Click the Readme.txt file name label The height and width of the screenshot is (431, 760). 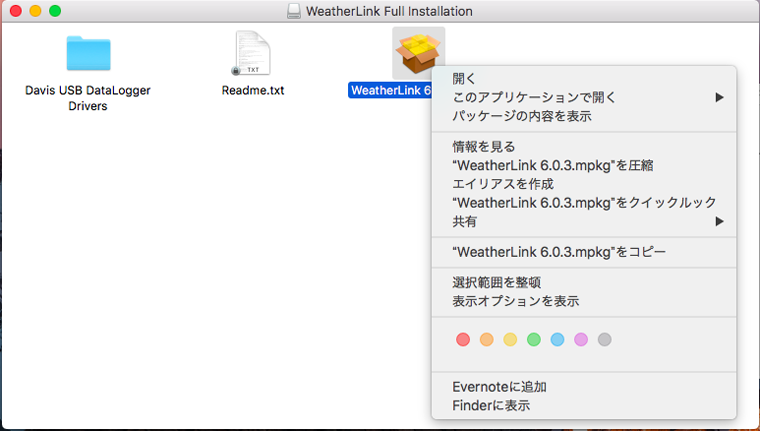(253, 90)
